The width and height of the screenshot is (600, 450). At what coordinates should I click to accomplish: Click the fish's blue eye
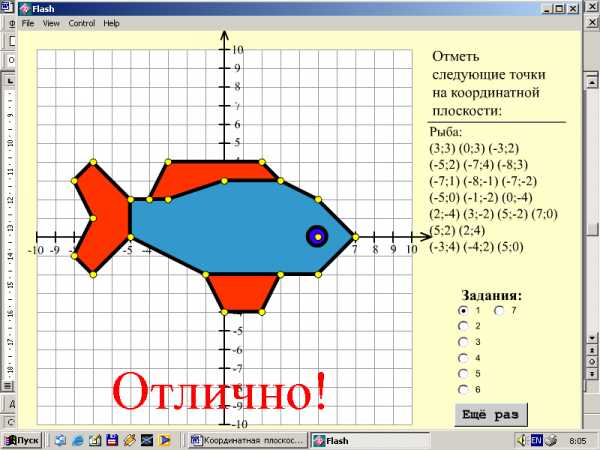coord(317,236)
